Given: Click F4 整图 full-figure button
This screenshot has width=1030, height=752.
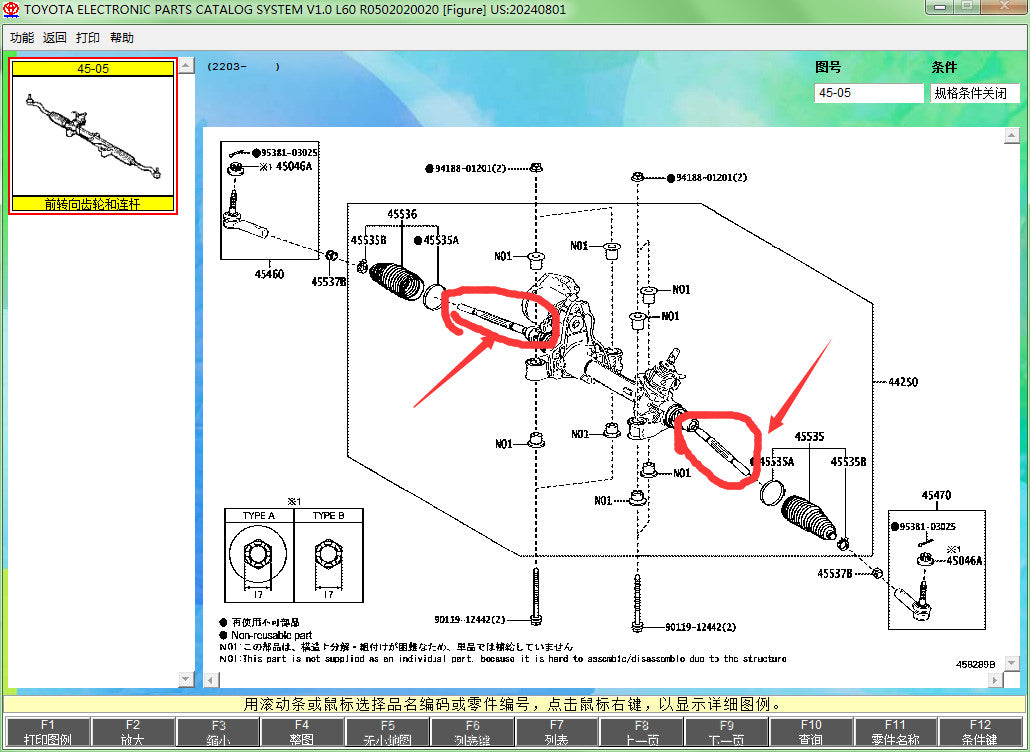Looking at the screenshot, I should tap(302, 732).
